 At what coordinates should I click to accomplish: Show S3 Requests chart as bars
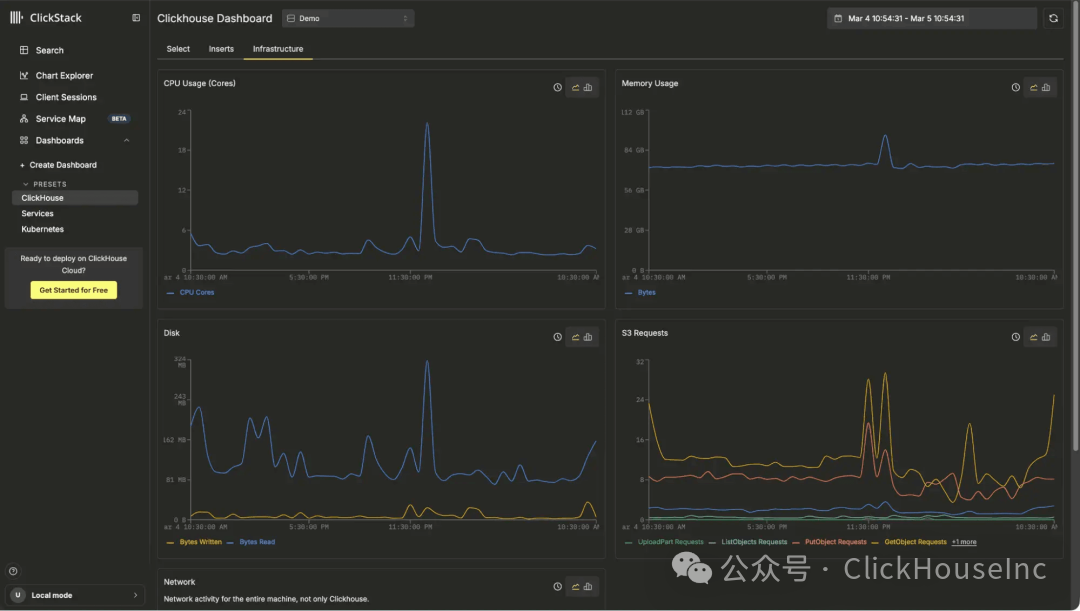pos(1046,338)
